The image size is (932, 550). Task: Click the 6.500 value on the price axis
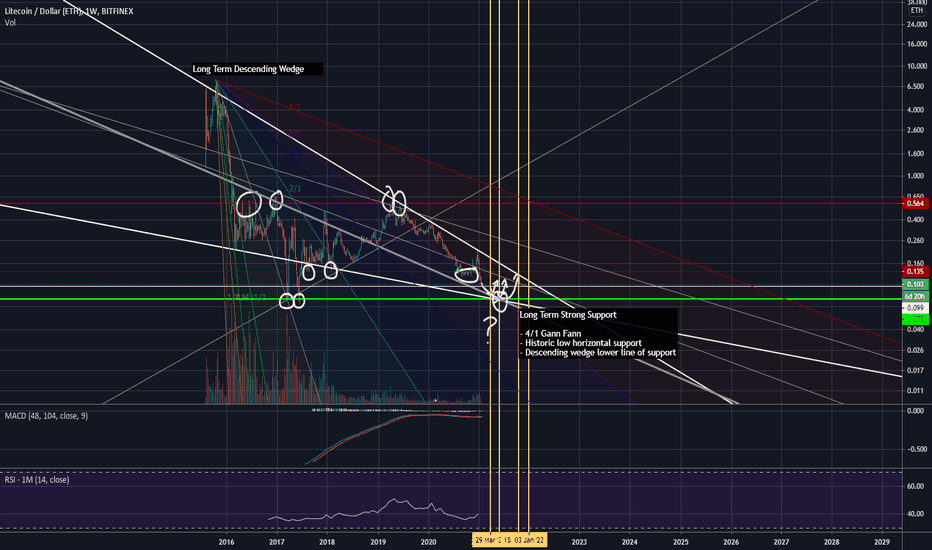point(915,86)
